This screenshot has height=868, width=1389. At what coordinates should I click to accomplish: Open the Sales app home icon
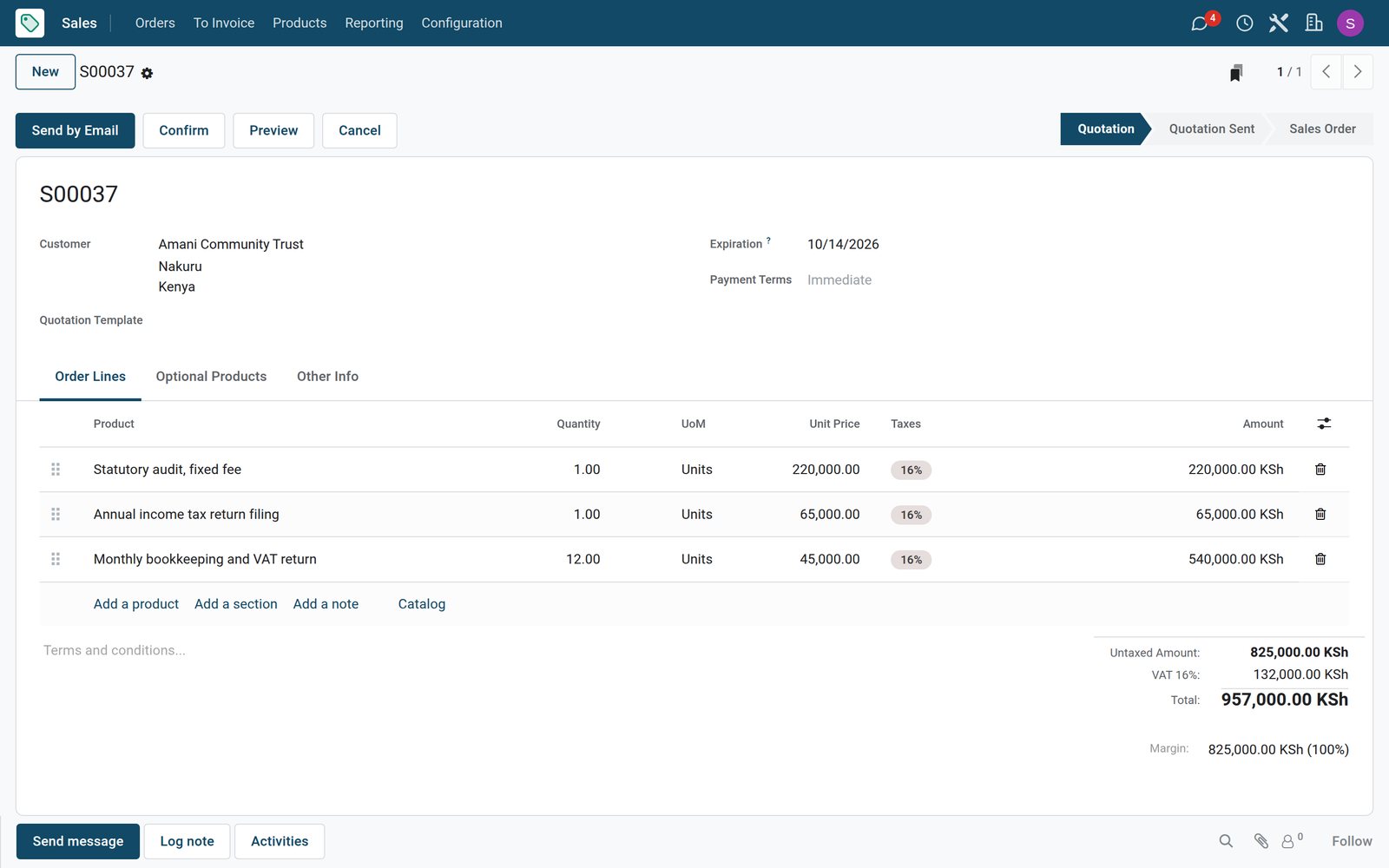(30, 23)
